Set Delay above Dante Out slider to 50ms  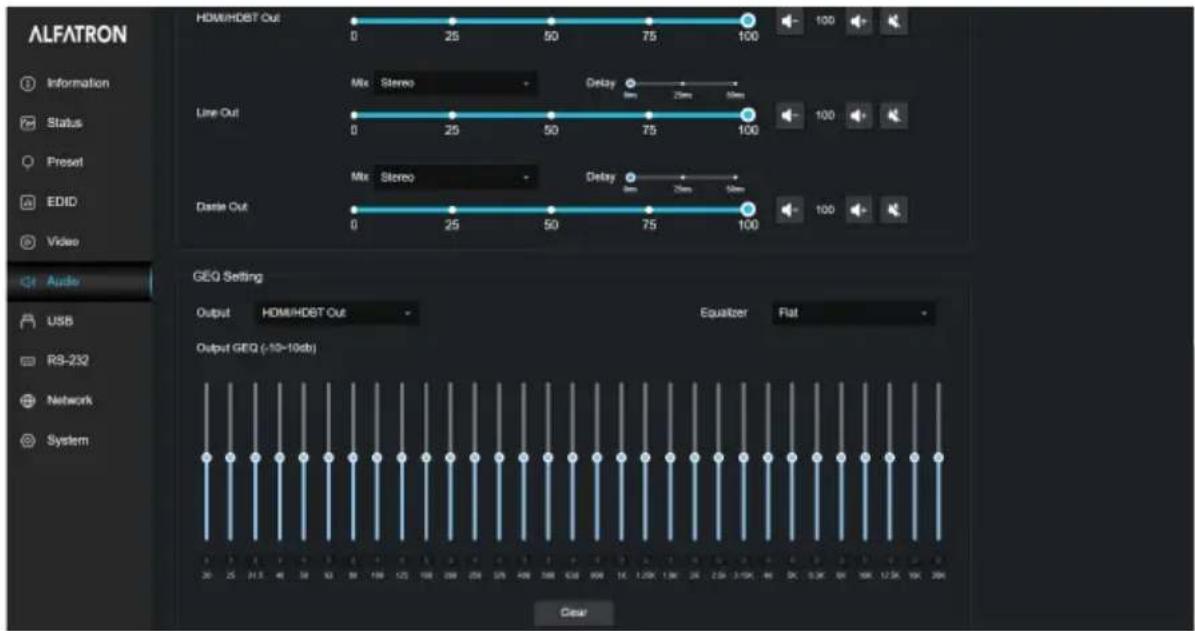[735, 178]
